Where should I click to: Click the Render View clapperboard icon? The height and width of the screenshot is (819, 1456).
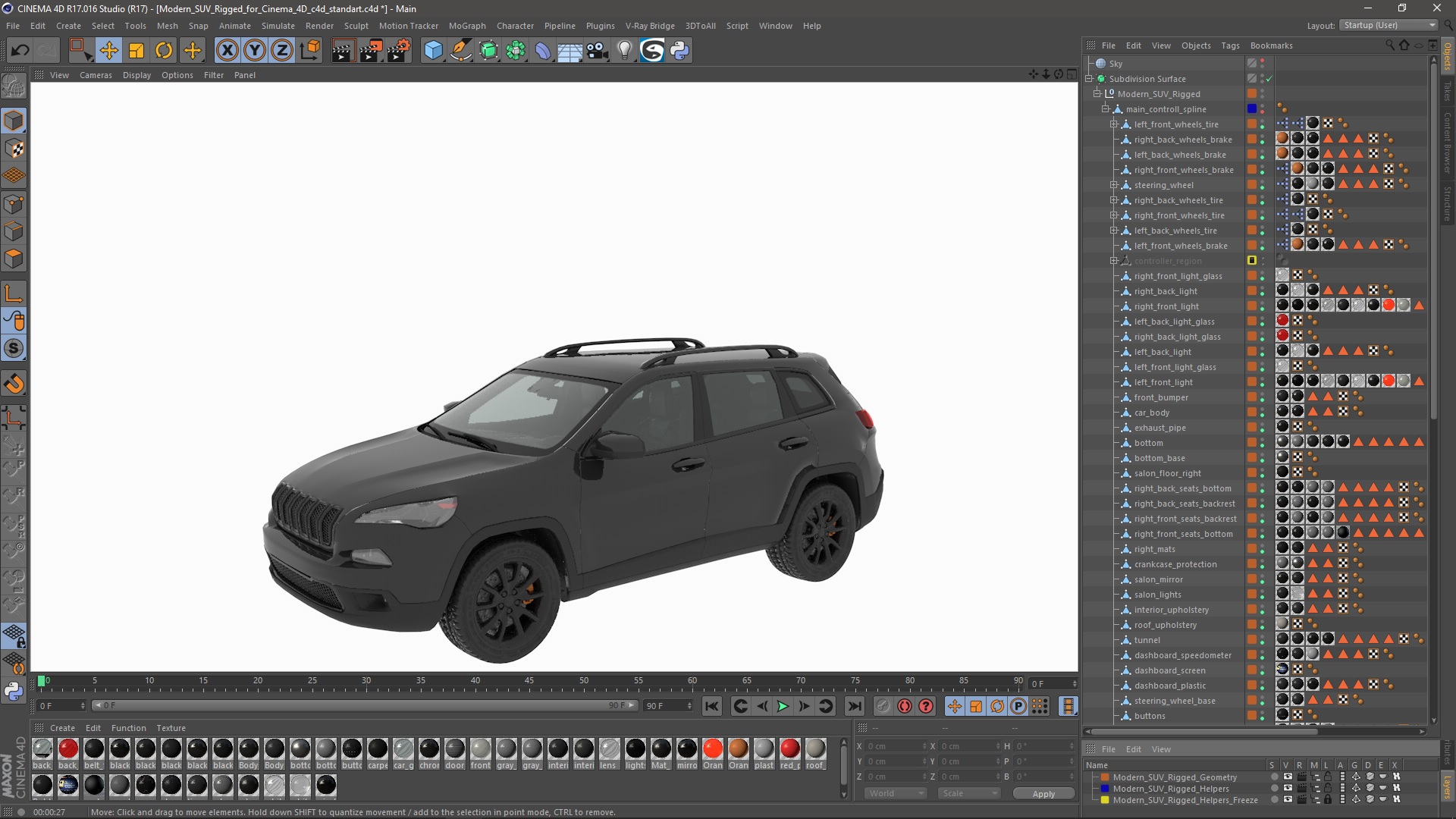[x=343, y=51]
